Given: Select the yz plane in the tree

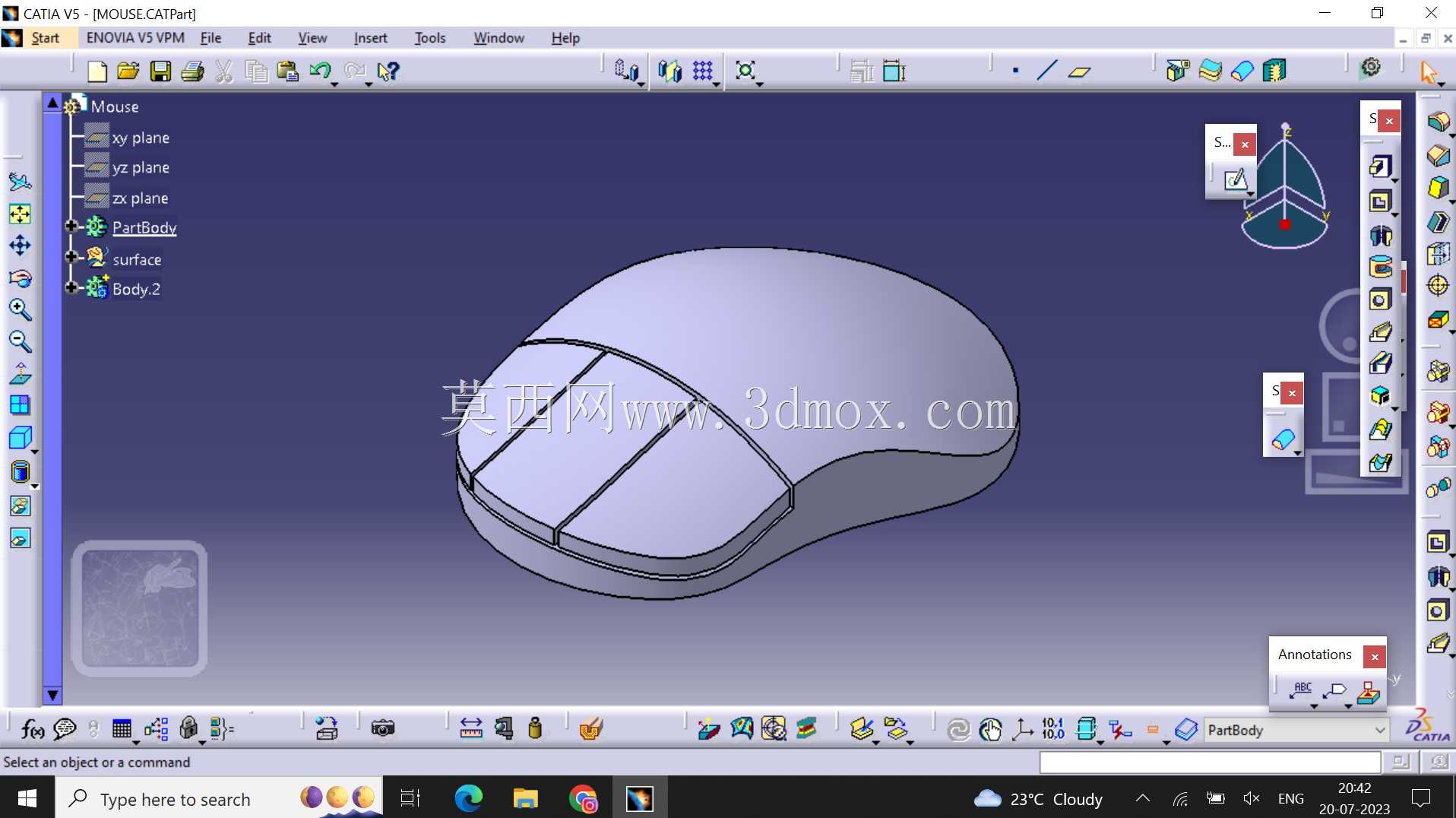Looking at the screenshot, I should tap(141, 167).
